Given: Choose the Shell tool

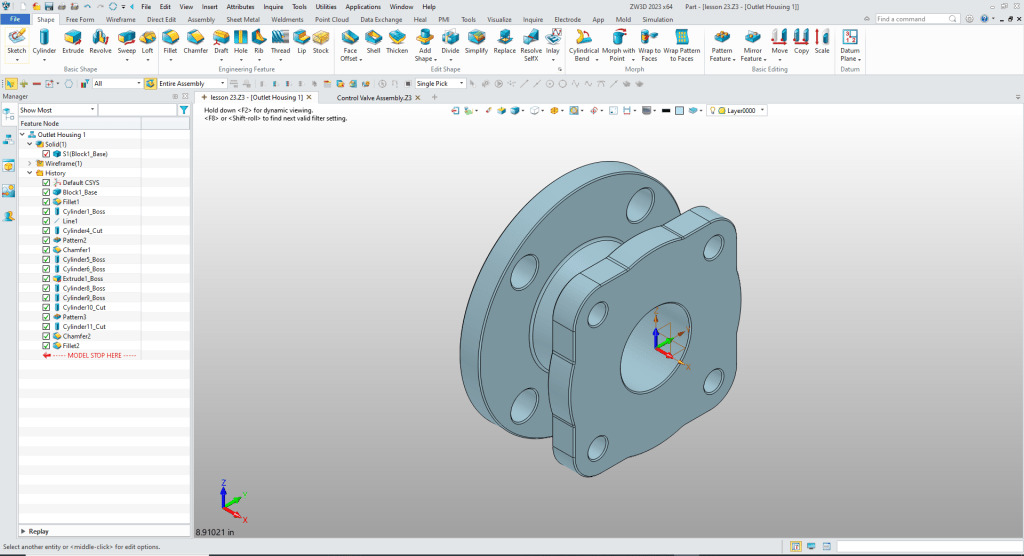Looking at the screenshot, I should tap(373, 38).
